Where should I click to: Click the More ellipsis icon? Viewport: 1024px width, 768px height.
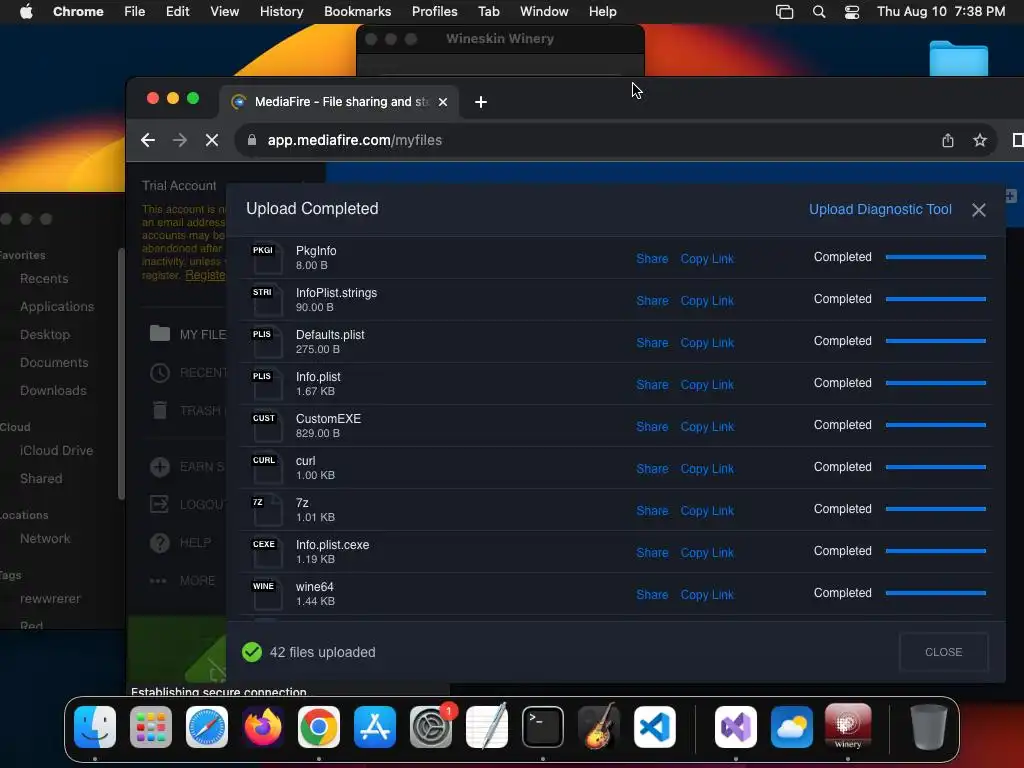coord(158,581)
